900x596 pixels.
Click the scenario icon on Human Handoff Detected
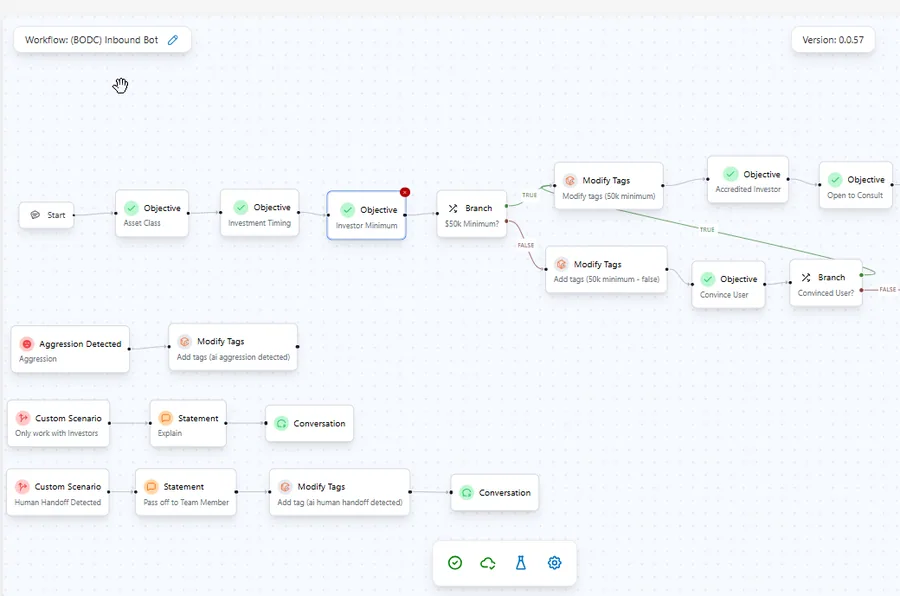click(22, 487)
